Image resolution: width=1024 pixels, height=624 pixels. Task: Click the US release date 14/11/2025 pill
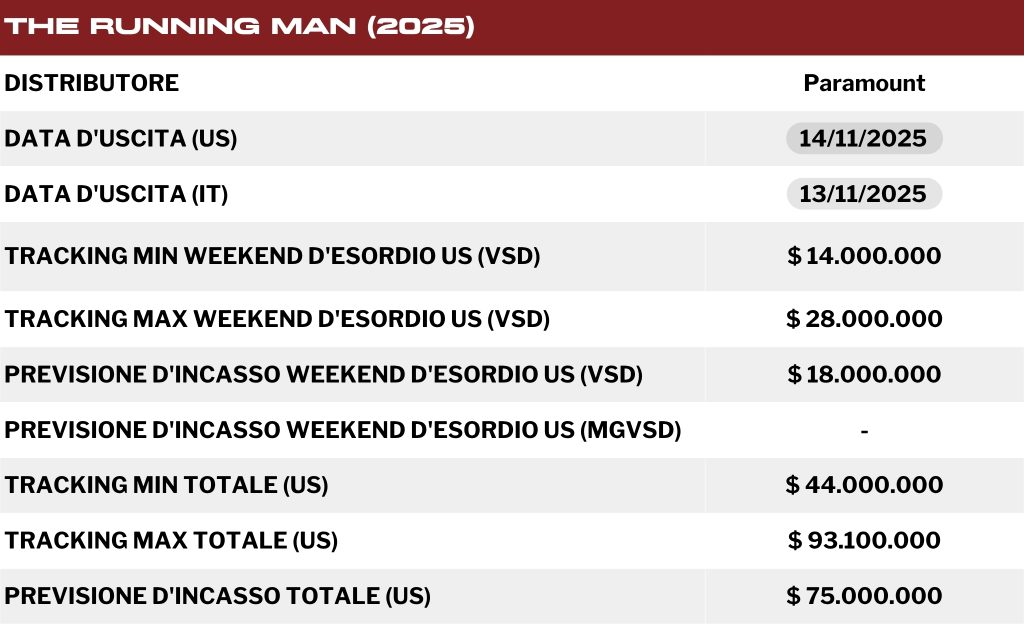point(864,138)
